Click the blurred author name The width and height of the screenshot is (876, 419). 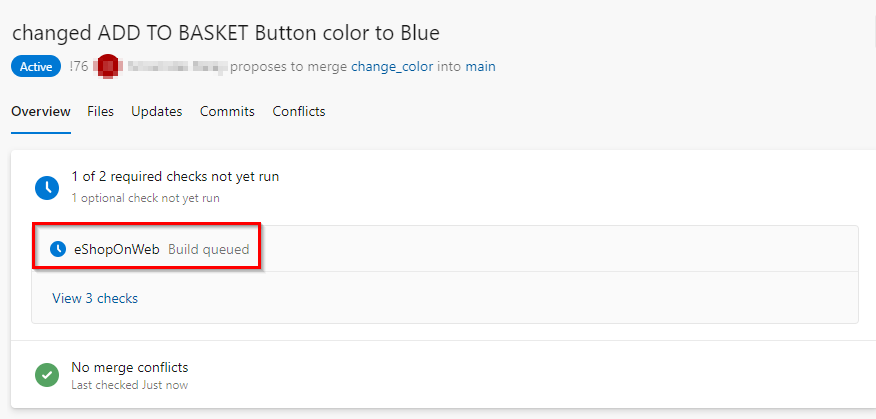click(177, 66)
